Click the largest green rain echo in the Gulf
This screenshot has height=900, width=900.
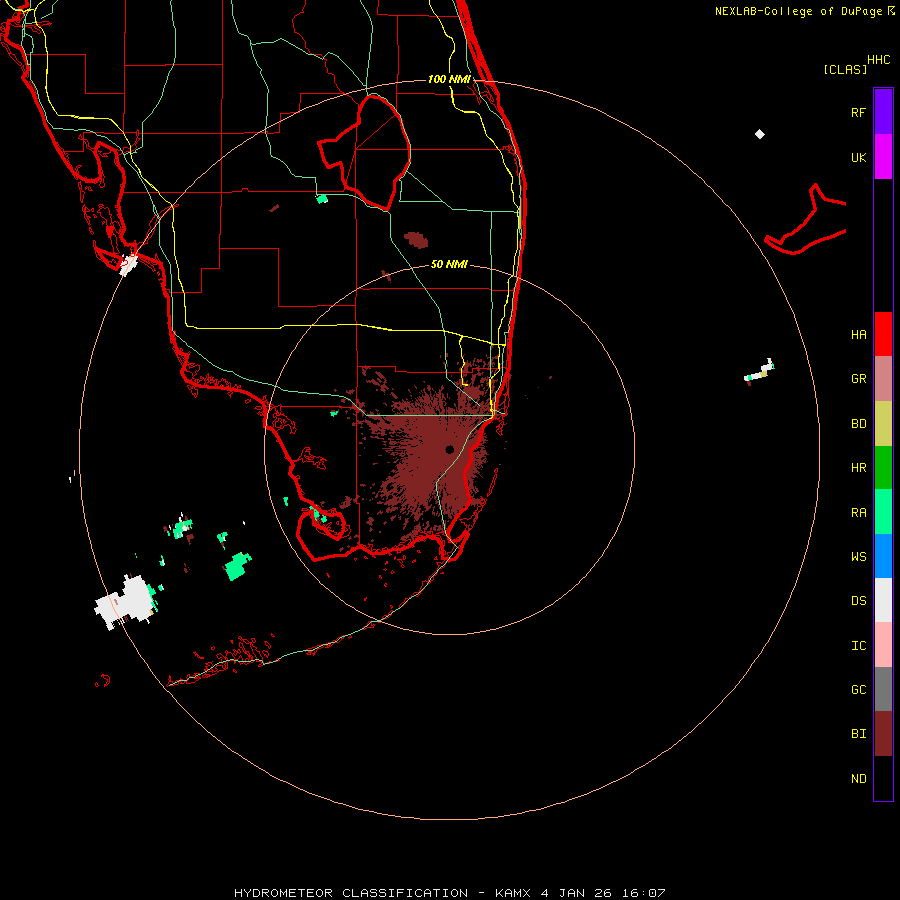[237, 567]
